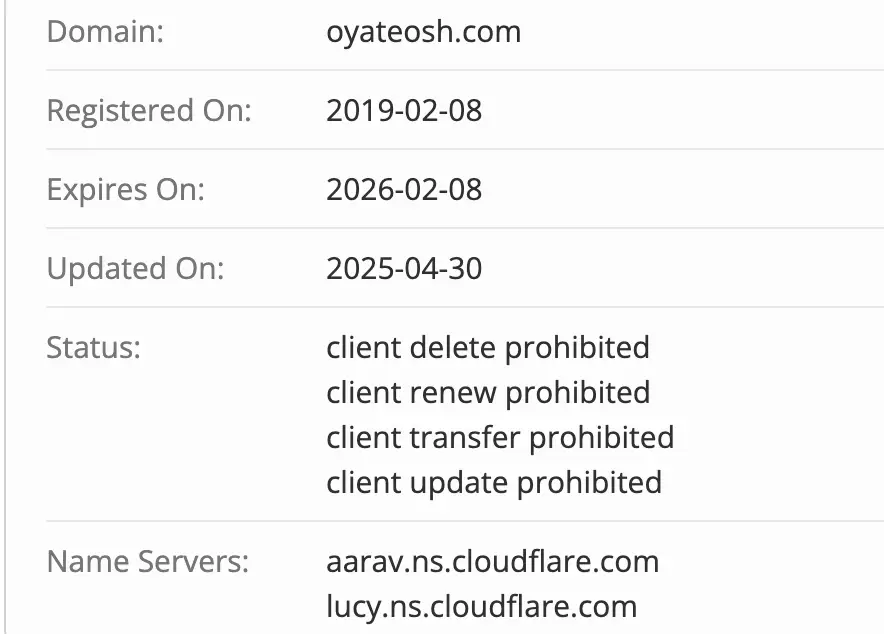Click the Updated On label

(x=135, y=268)
